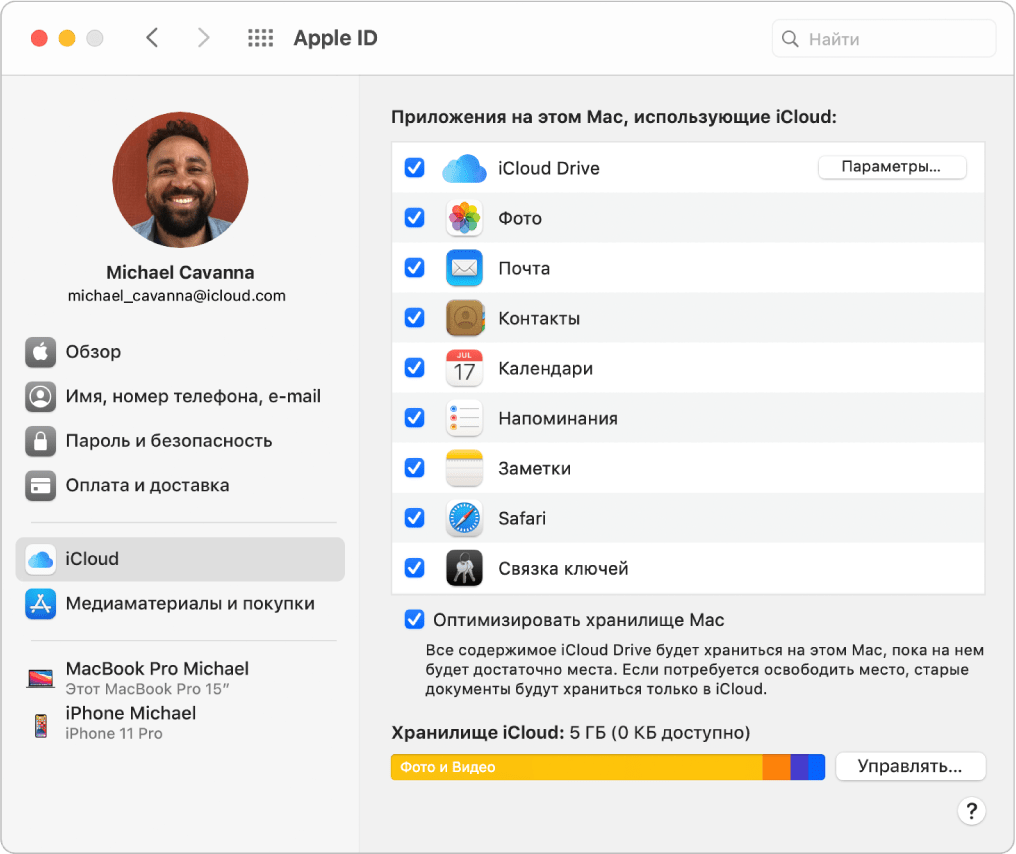
Task: Open the Обзор section in sidebar
Action: [93, 352]
